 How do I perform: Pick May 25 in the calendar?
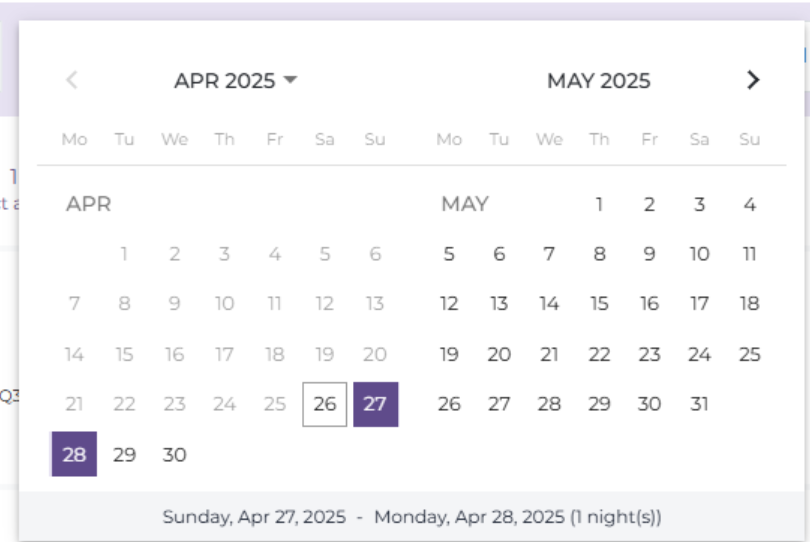pyautogui.click(x=749, y=354)
